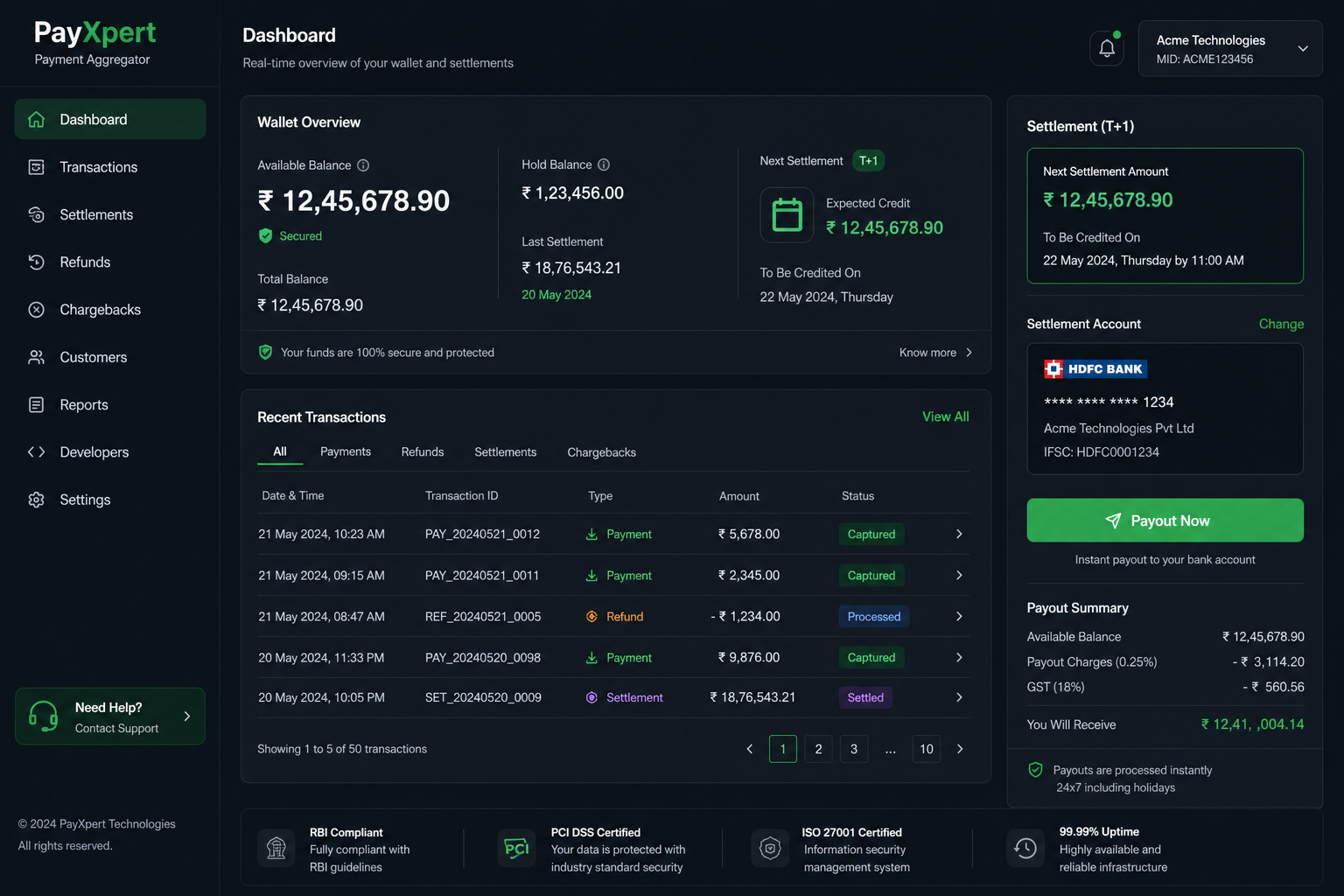Click the Available Balance info icon
The height and width of the screenshot is (896, 1344).
tap(363, 165)
